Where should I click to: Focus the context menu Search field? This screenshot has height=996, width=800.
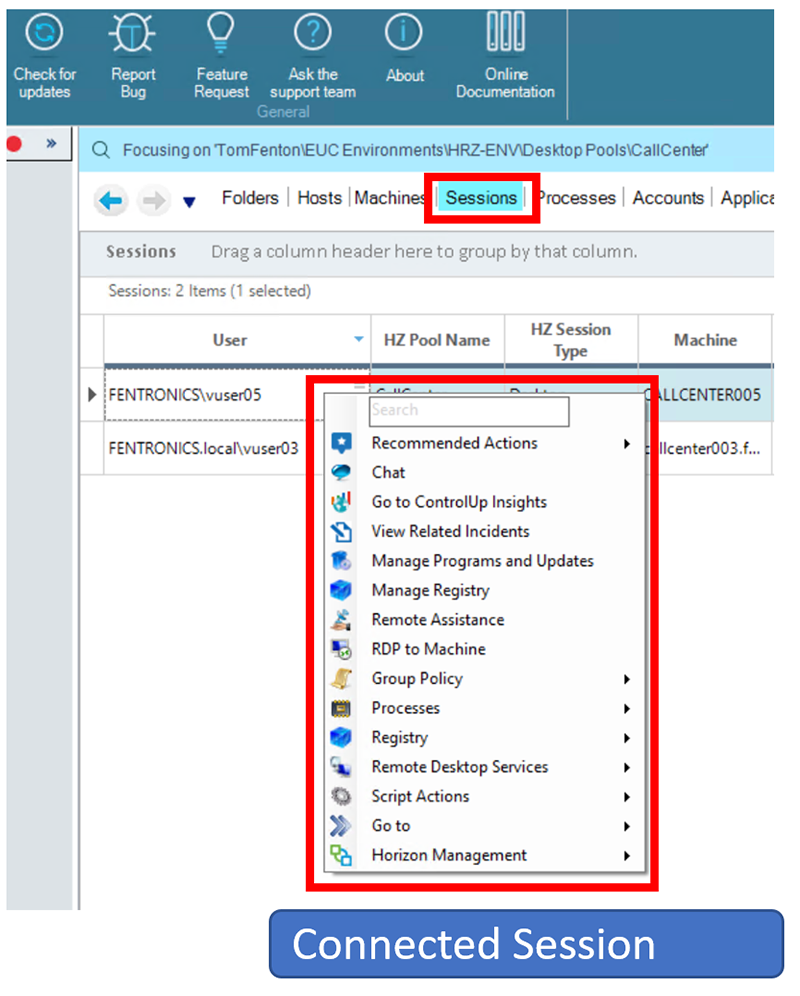[x=469, y=412]
